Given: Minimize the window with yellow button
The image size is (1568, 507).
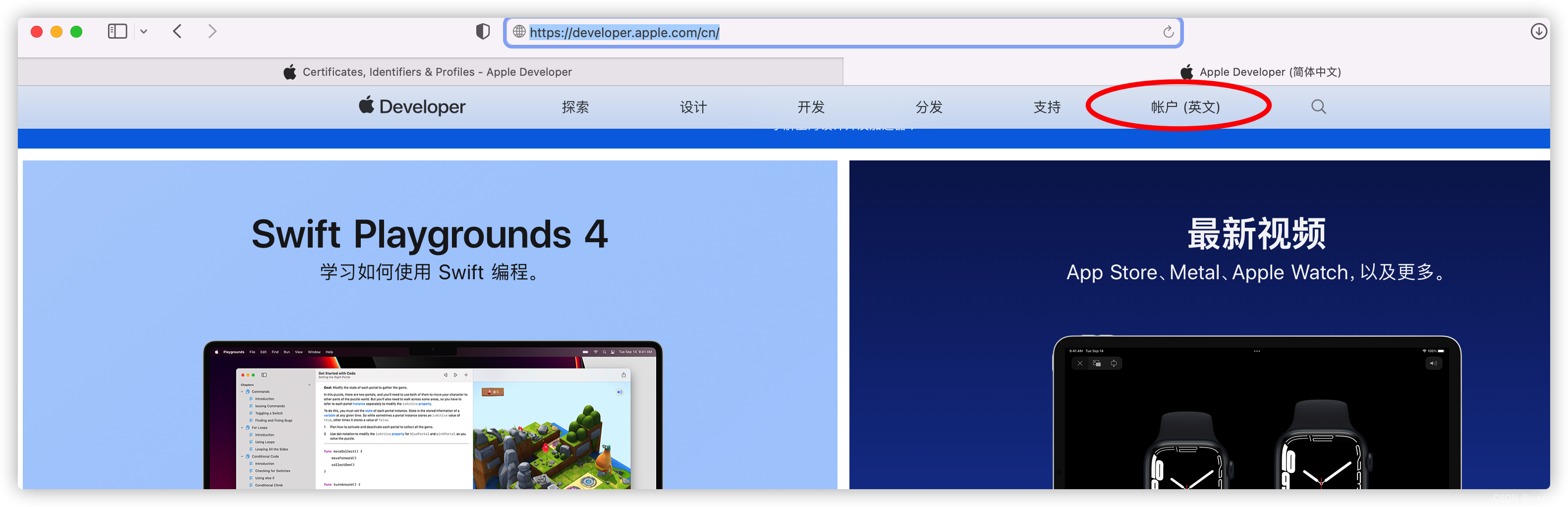Looking at the screenshot, I should (56, 32).
